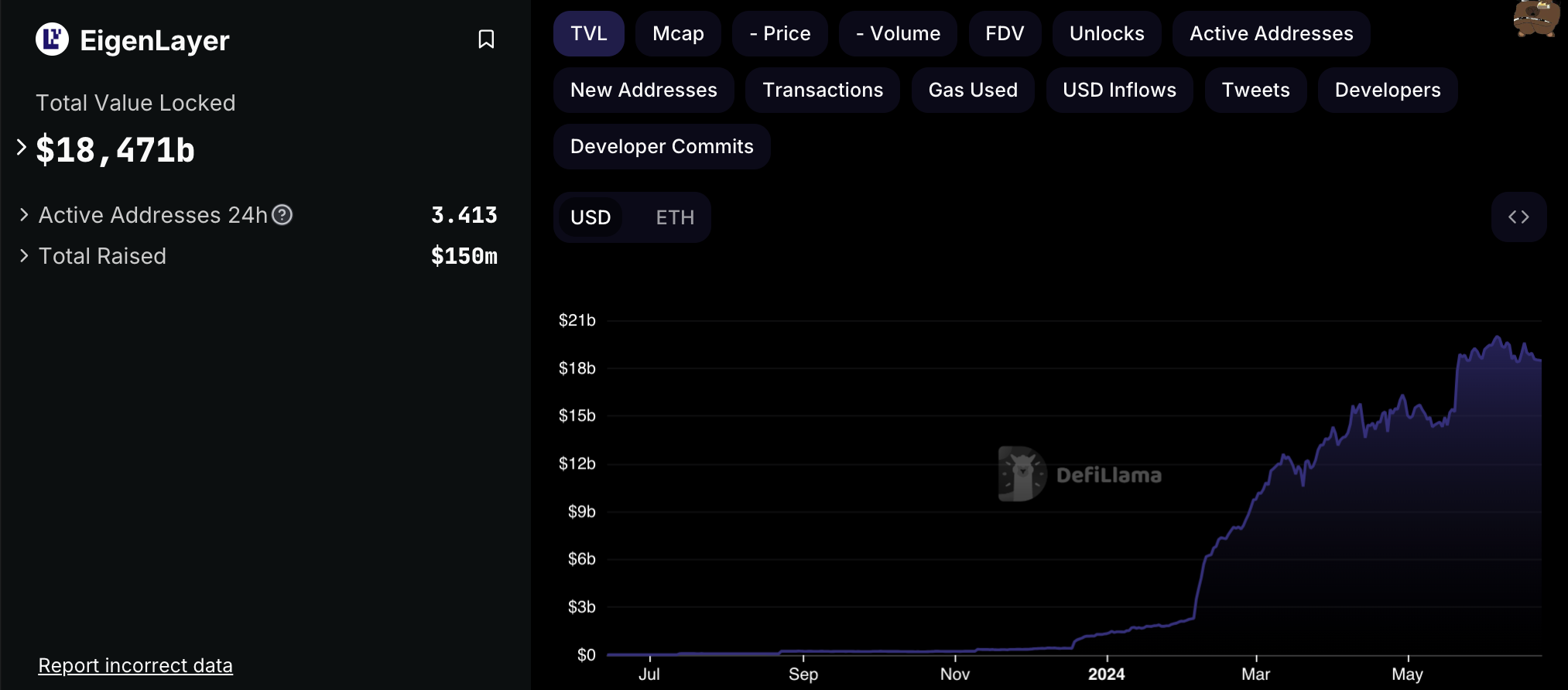Image resolution: width=1568 pixels, height=690 pixels.
Task: Click the 2024 label on the chart axis
Action: point(1106,675)
